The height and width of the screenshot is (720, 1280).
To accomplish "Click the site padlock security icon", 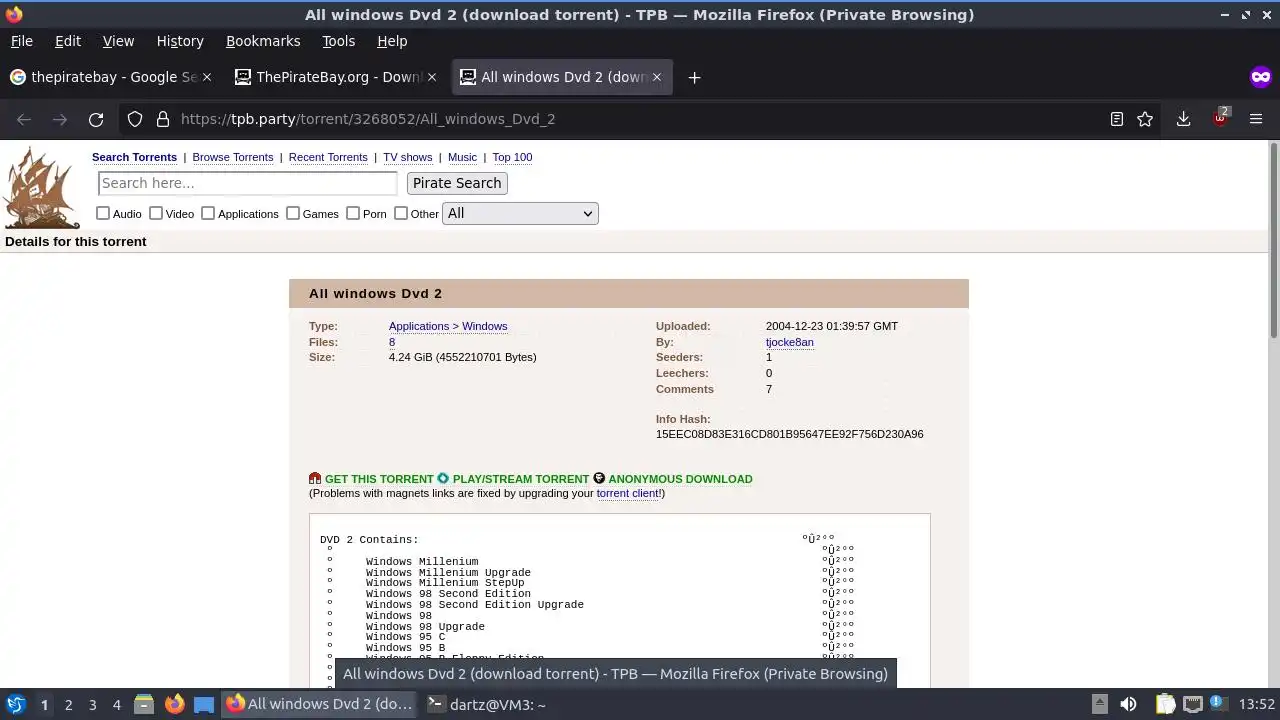I will point(162,119).
